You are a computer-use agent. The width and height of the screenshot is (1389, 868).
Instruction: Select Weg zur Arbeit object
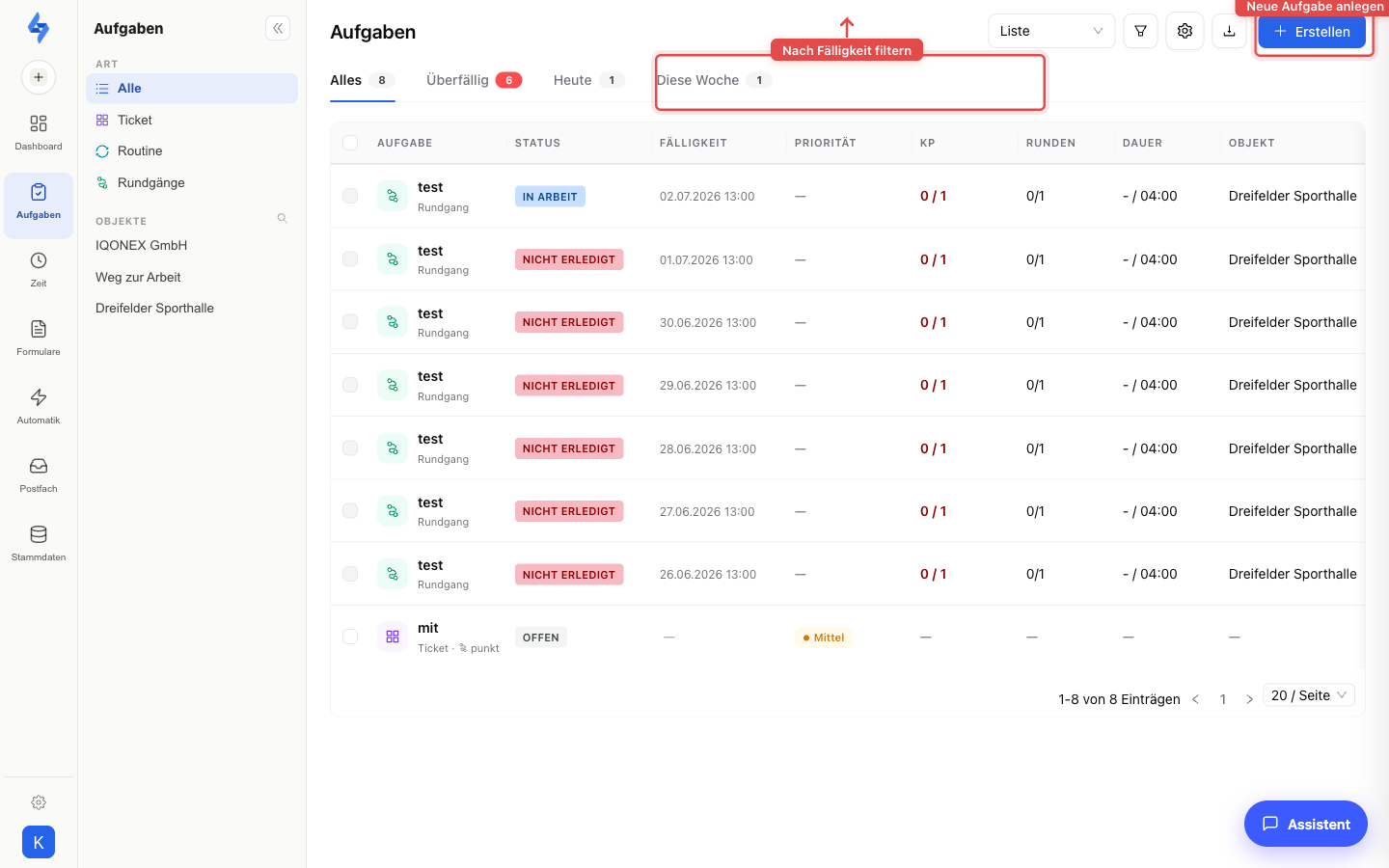tap(138, 277)
